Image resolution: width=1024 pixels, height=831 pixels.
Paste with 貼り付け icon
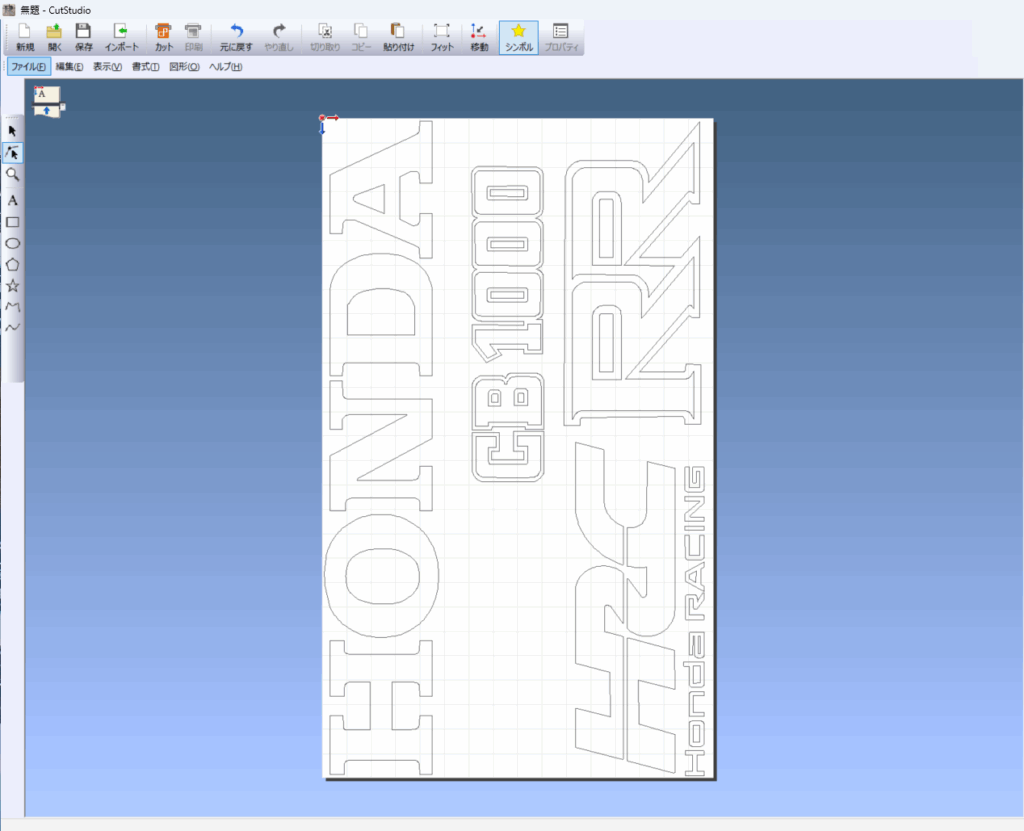(x=398, y=37)
